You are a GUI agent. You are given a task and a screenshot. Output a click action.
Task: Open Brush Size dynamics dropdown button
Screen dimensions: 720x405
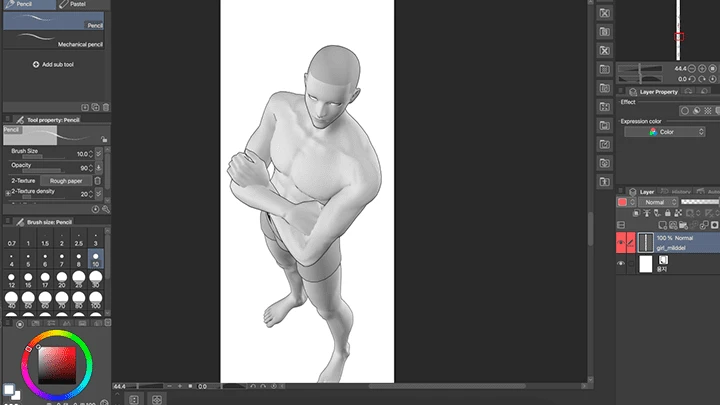[x=97, y=153]
